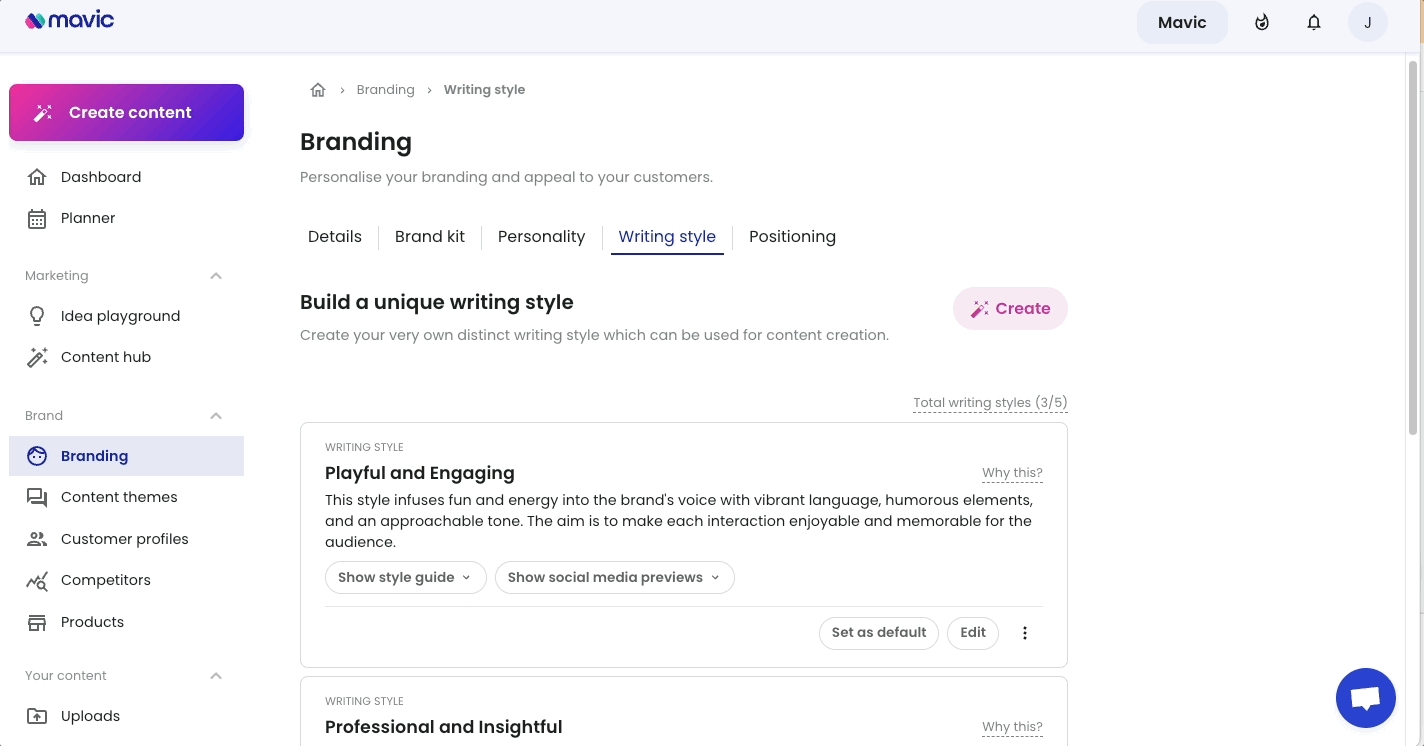This screenshot has height=746, width=1424.
Task: Open more options for Playful and Engaging
Action: [x=1025, y=633]
